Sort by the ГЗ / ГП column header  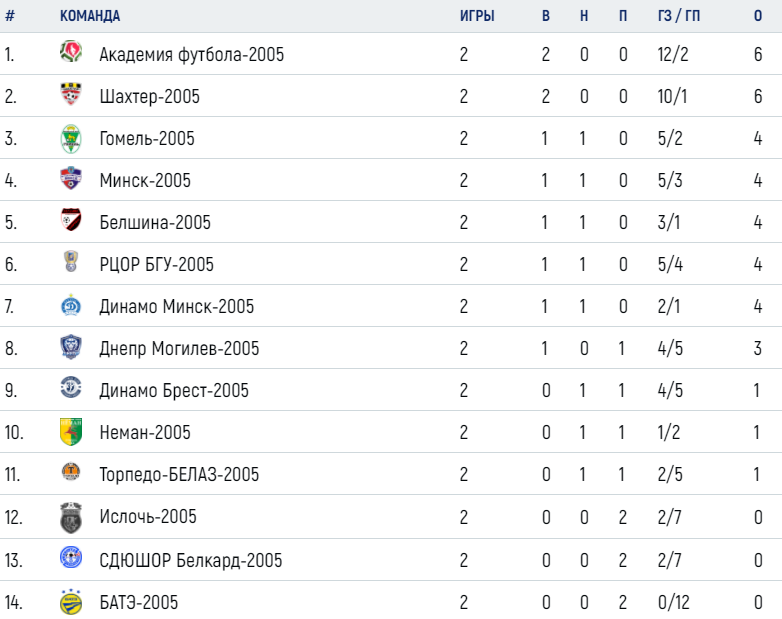tap(679, 16)
